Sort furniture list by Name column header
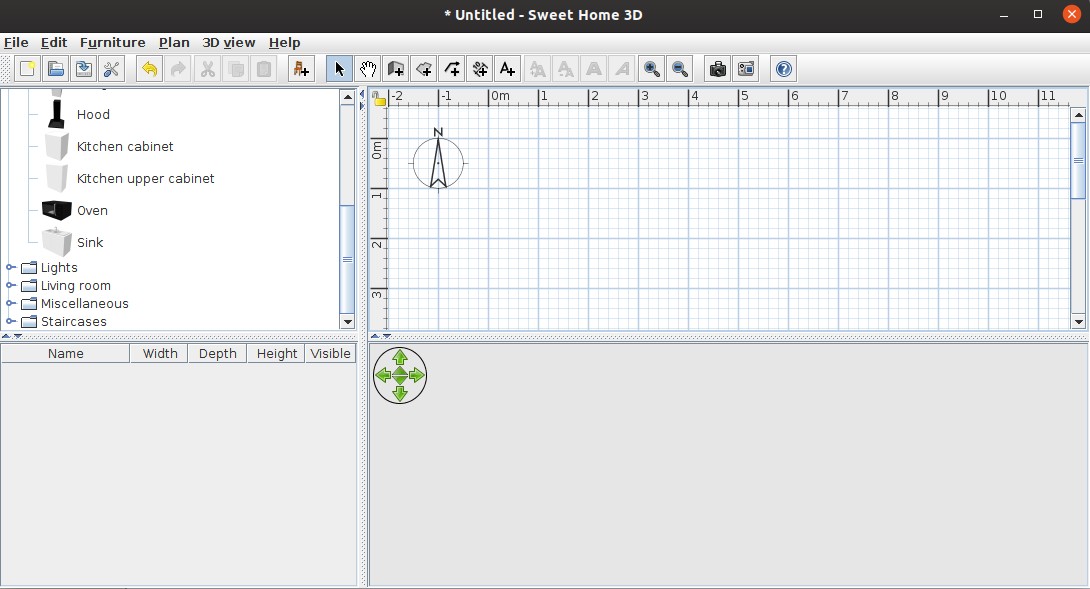This screenshot has width=1090, height=589. 65,353
